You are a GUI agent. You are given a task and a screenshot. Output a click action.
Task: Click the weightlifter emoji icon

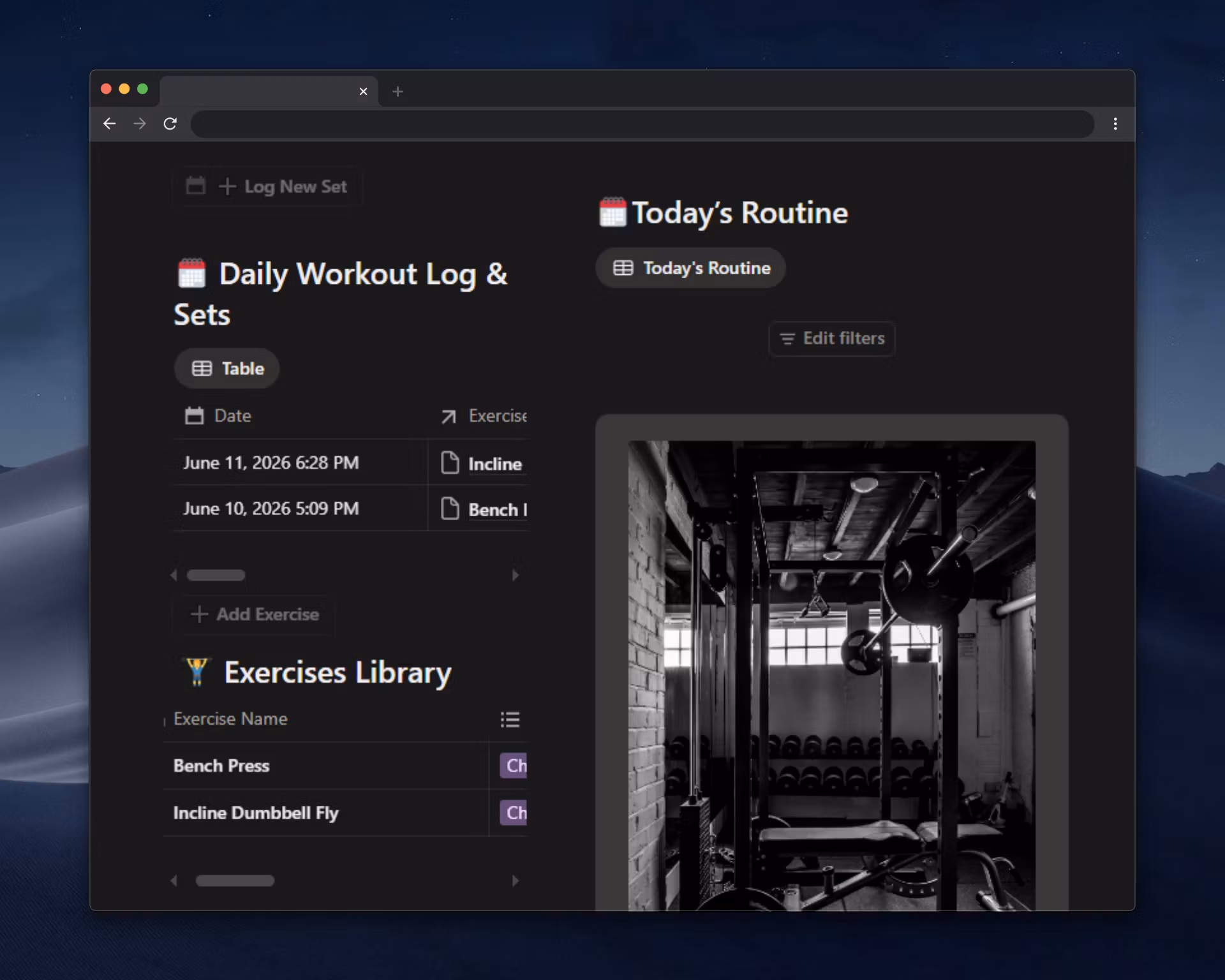(197, 672)
